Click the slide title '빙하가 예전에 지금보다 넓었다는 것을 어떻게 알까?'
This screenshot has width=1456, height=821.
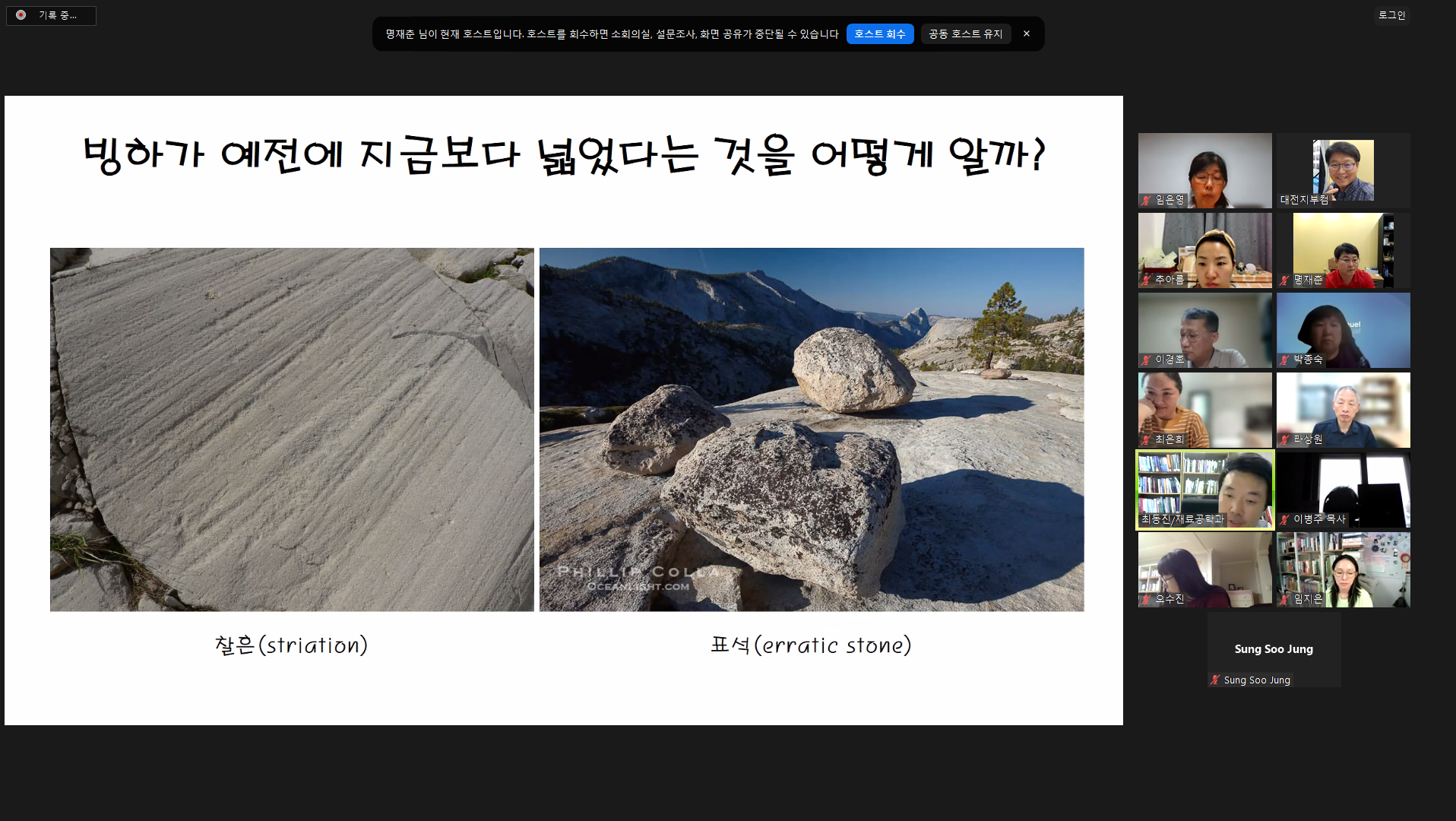pos(564,155)
